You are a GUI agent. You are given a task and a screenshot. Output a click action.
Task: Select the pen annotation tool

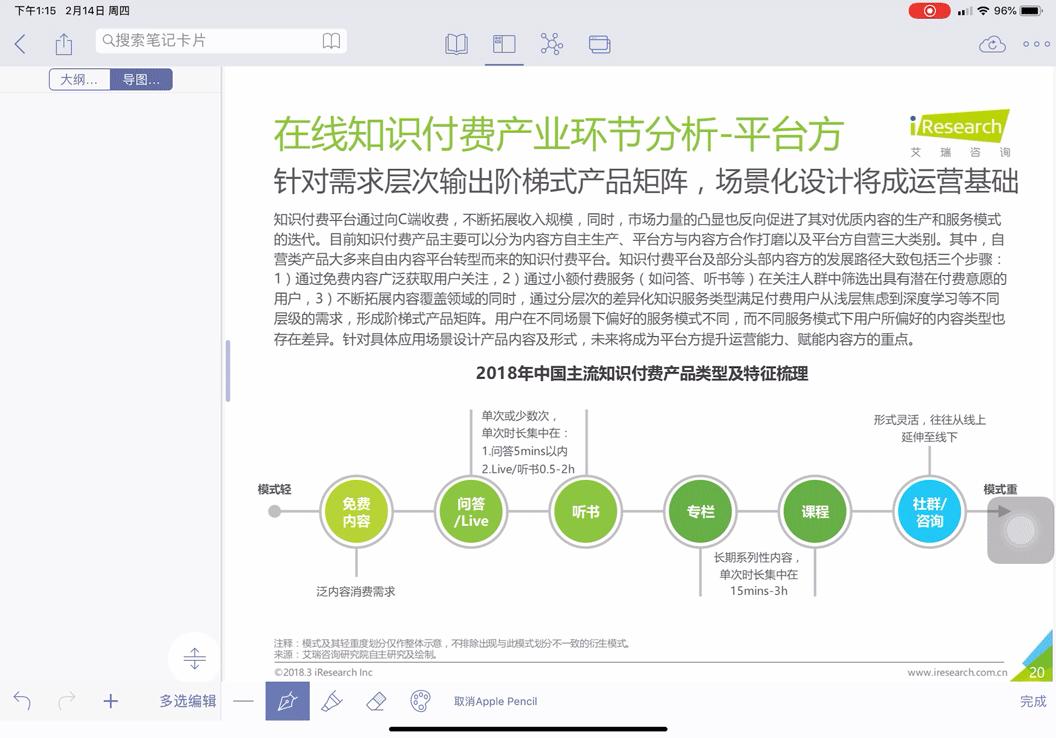pyautogui.click(x=287, y=701)
